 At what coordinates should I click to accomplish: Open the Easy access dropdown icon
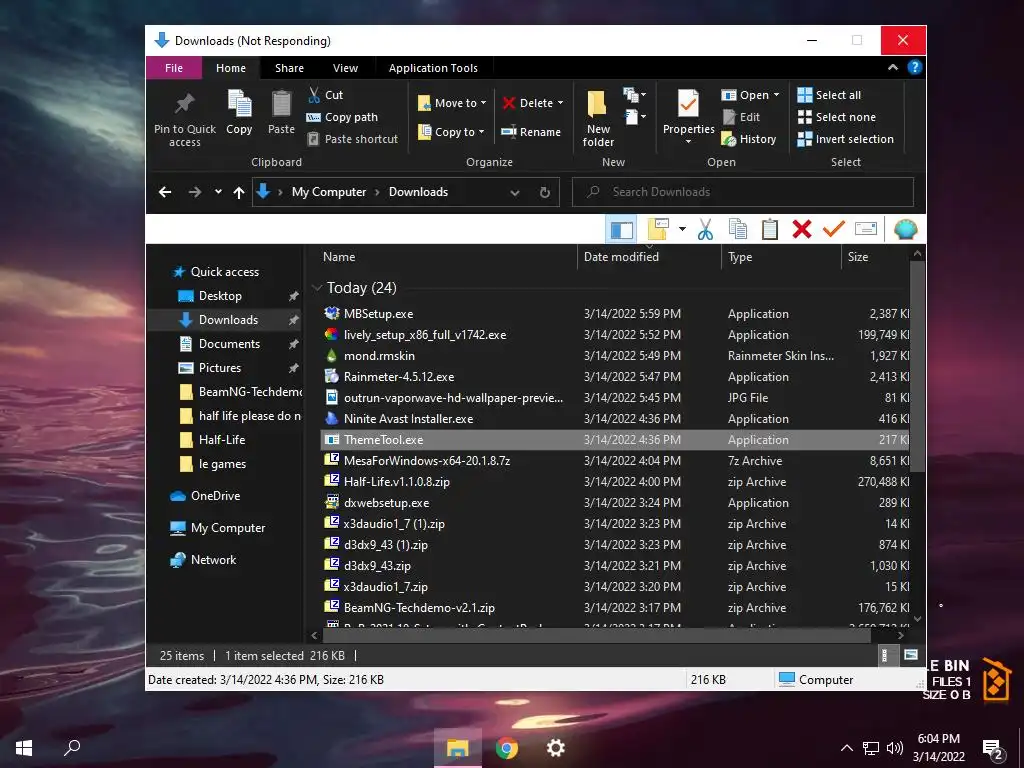point(634,118)
